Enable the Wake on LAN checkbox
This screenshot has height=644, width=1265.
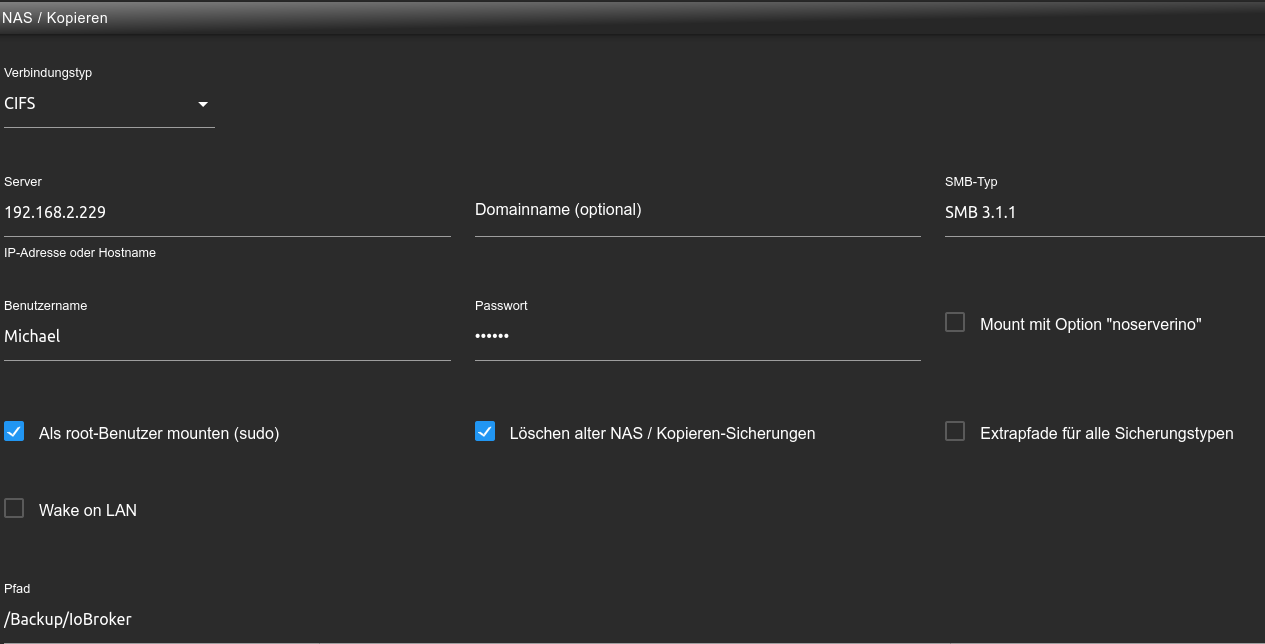[14, 508]
